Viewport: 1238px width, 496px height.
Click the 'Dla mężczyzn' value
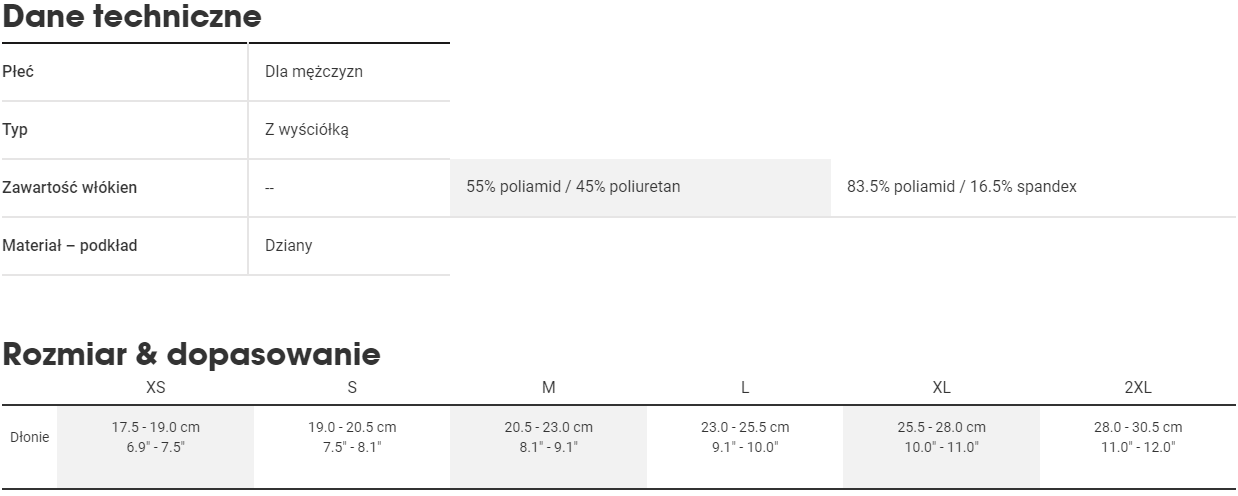[x=313, y=72]
